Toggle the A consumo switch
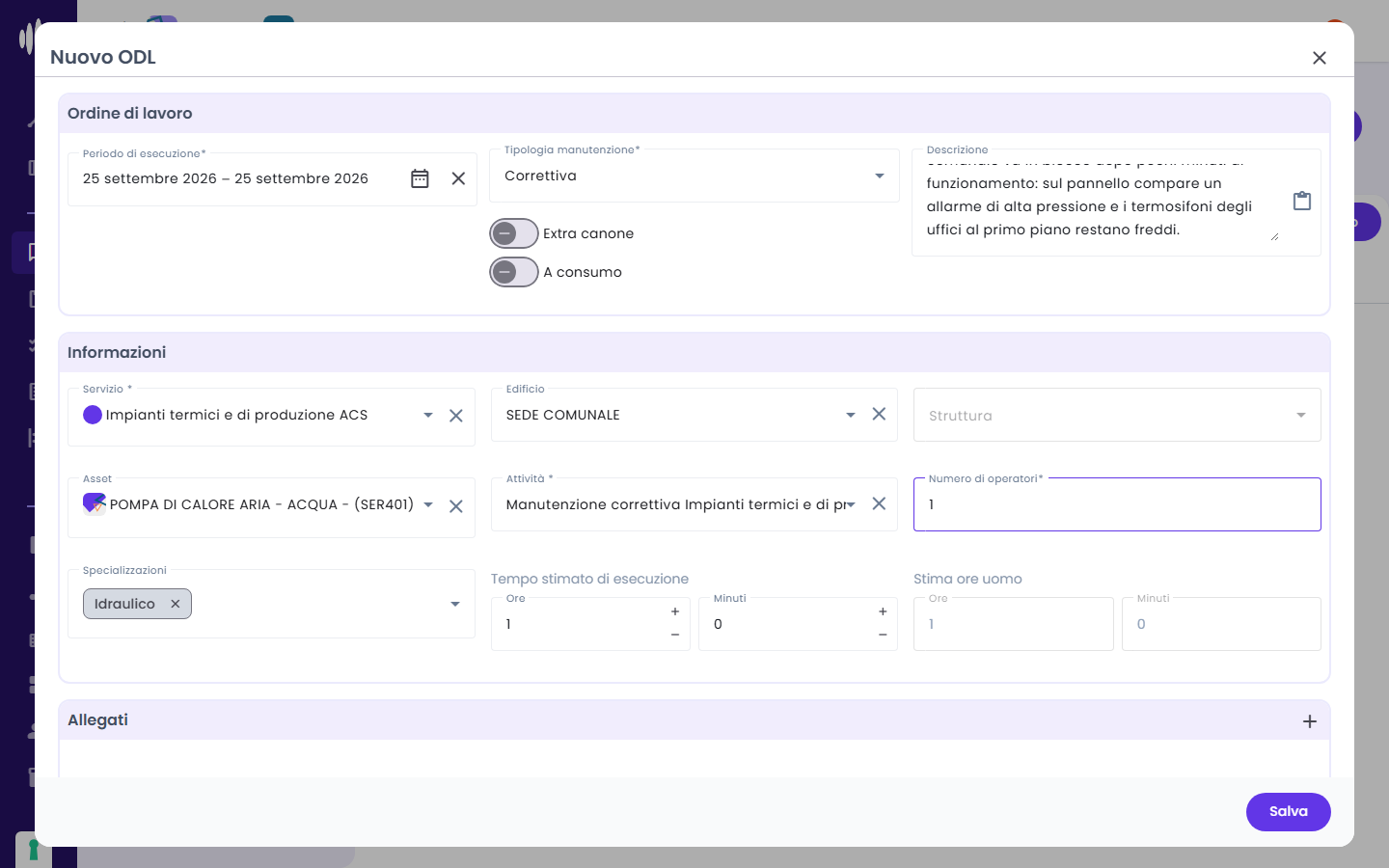 click(514, 272)
